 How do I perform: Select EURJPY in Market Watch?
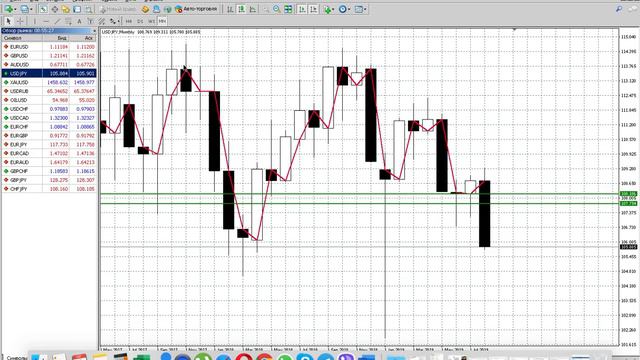[49, 144]
